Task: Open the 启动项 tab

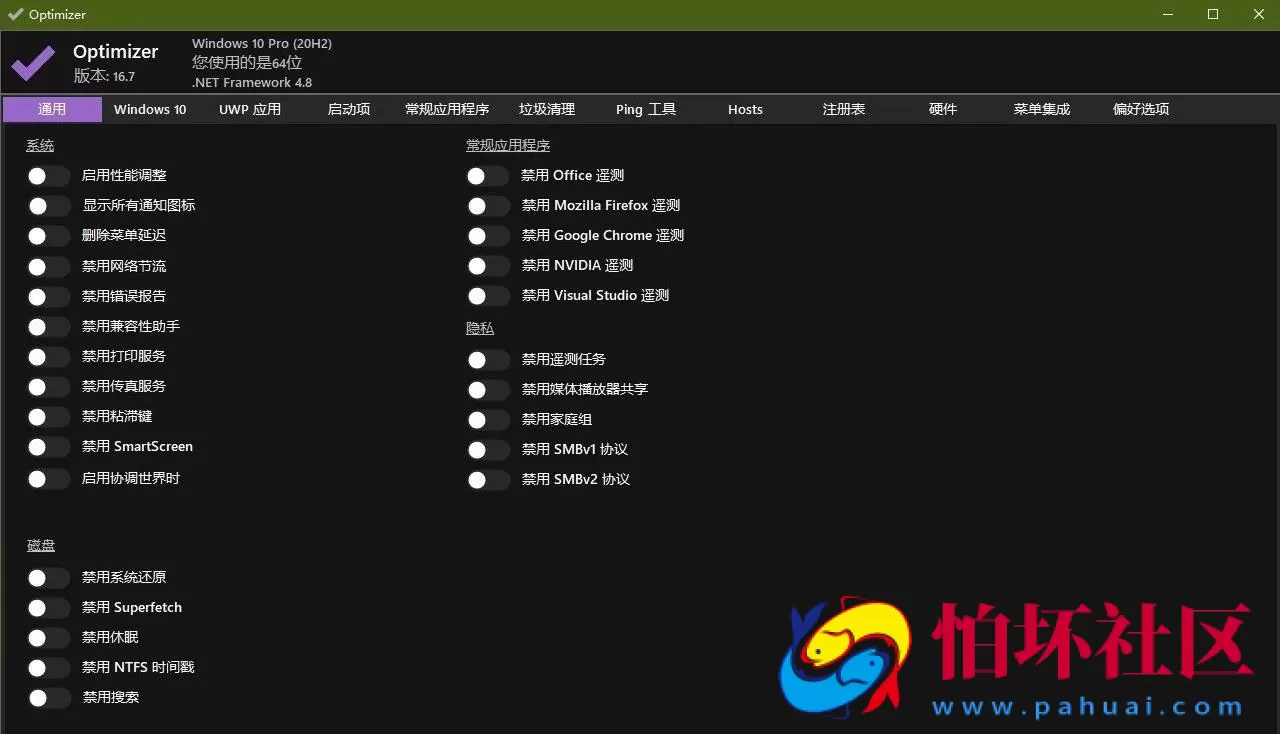Action: (x=348, y=109)
